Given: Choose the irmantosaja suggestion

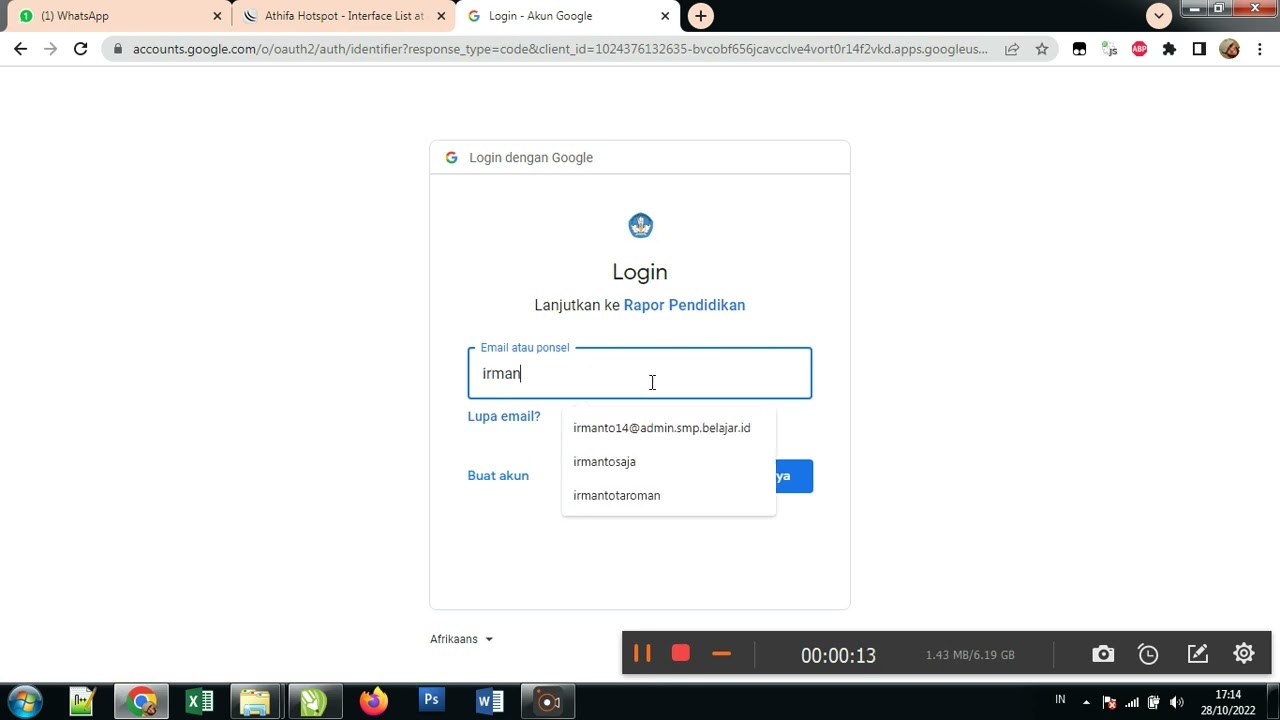Looking at the screenshot, I should coord(668,462).
